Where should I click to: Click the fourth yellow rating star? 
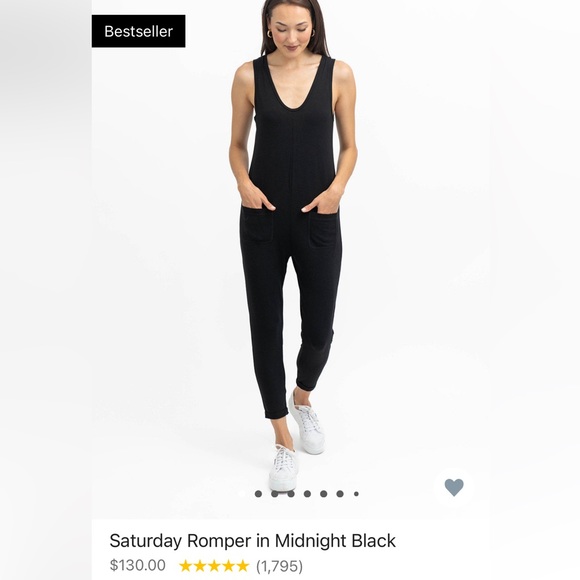point(228,566)
